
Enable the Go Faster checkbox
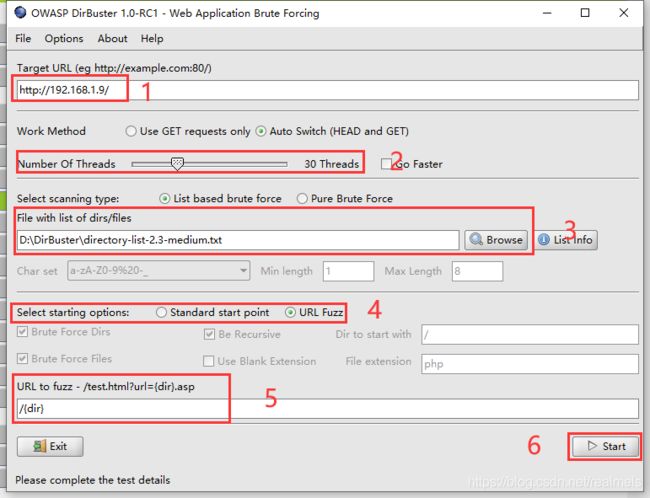click(386, 164)
